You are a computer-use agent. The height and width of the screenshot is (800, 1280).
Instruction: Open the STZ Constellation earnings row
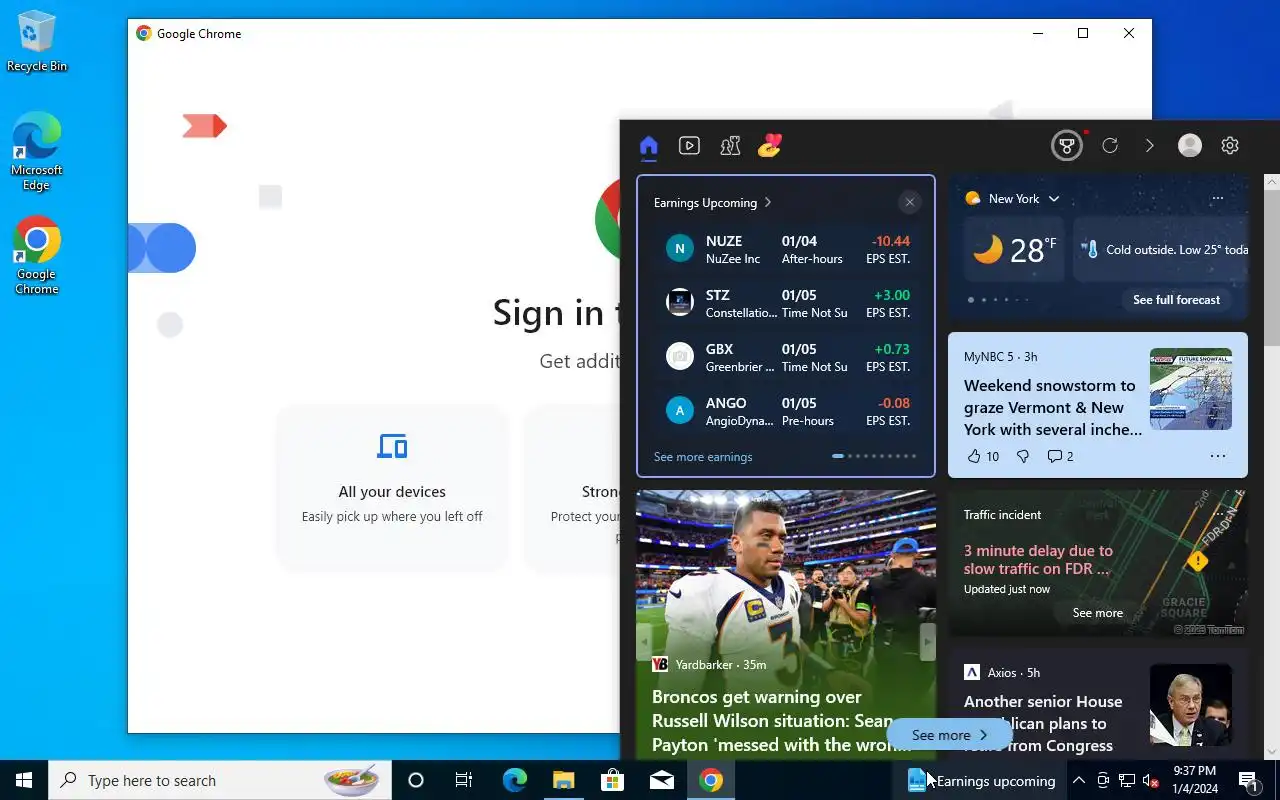786,303
